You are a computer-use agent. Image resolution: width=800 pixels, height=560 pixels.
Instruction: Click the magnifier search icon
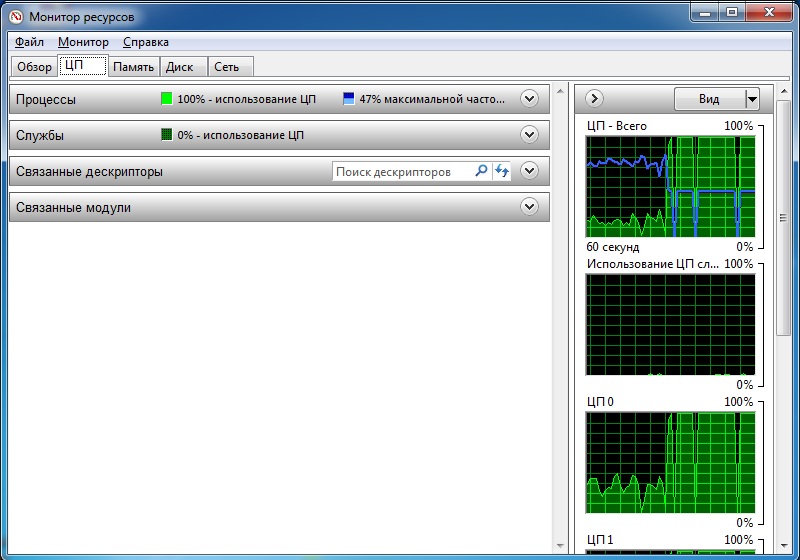(481, 171)
